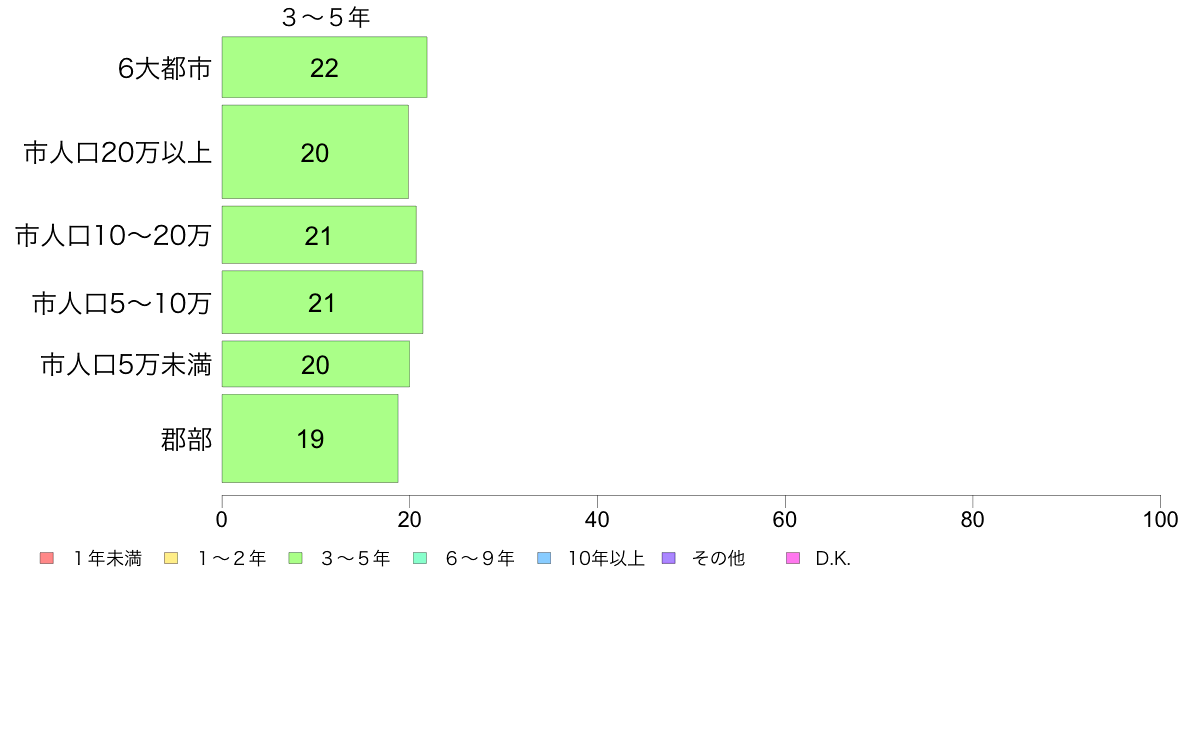The height and width of the screenshot is (736, 1188).
Task: Click the purple その他 legend swatch
Action: [x=668, y=559]
